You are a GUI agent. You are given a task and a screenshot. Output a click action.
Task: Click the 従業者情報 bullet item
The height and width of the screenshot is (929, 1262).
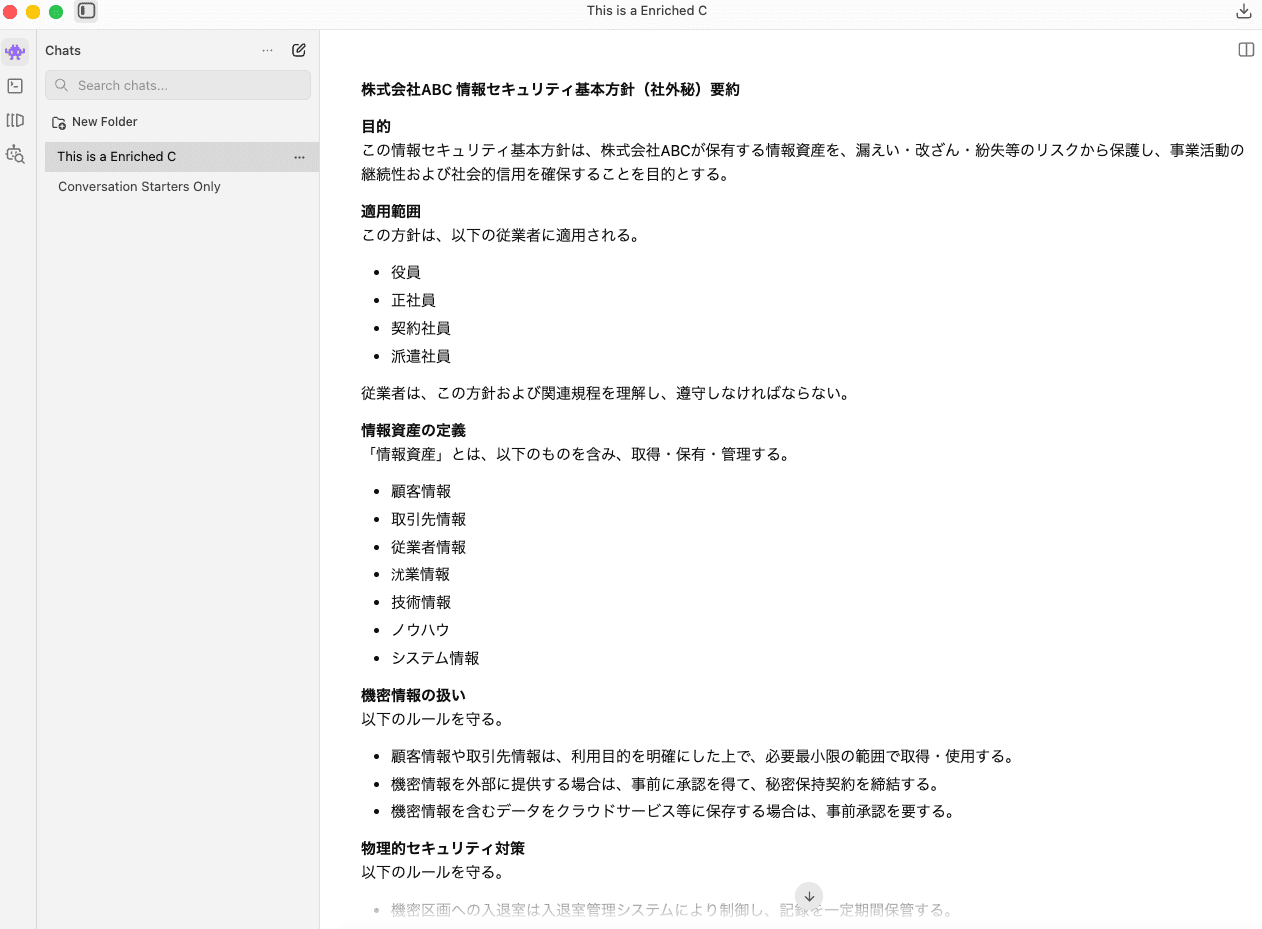tap(428, 547)
